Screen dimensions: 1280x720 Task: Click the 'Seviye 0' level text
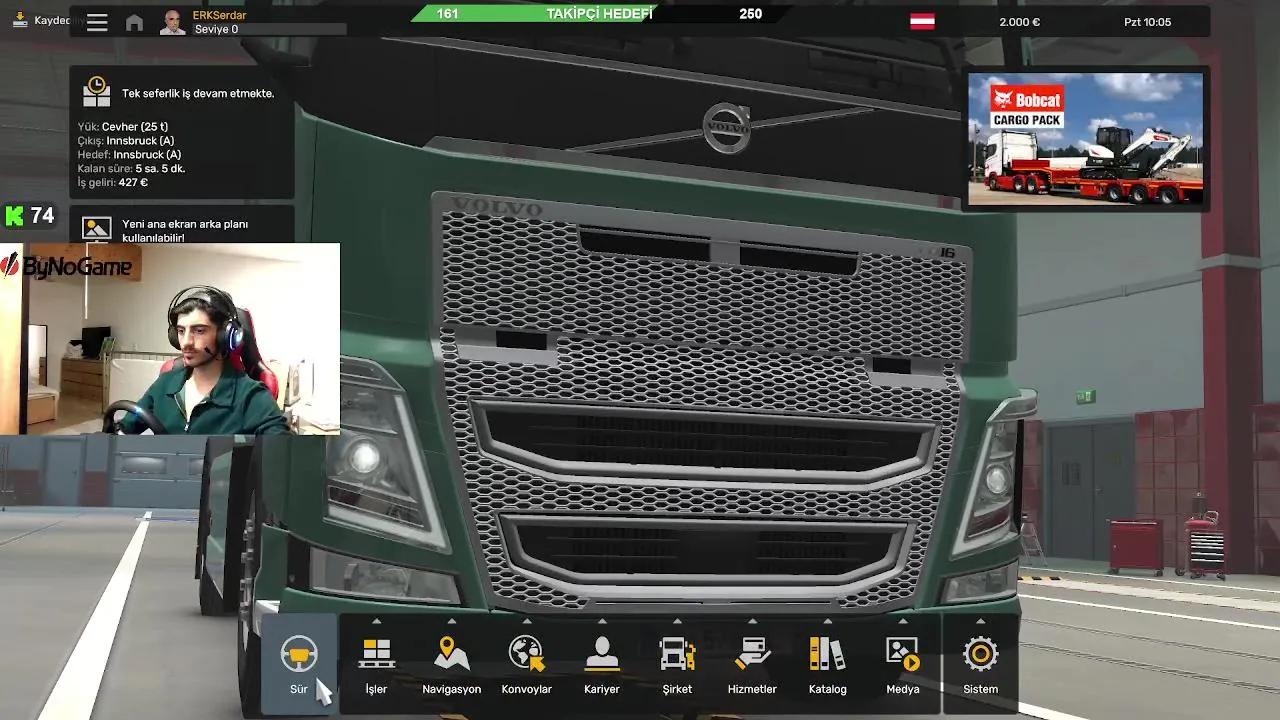pyautogui.click(x=216, y=29)
